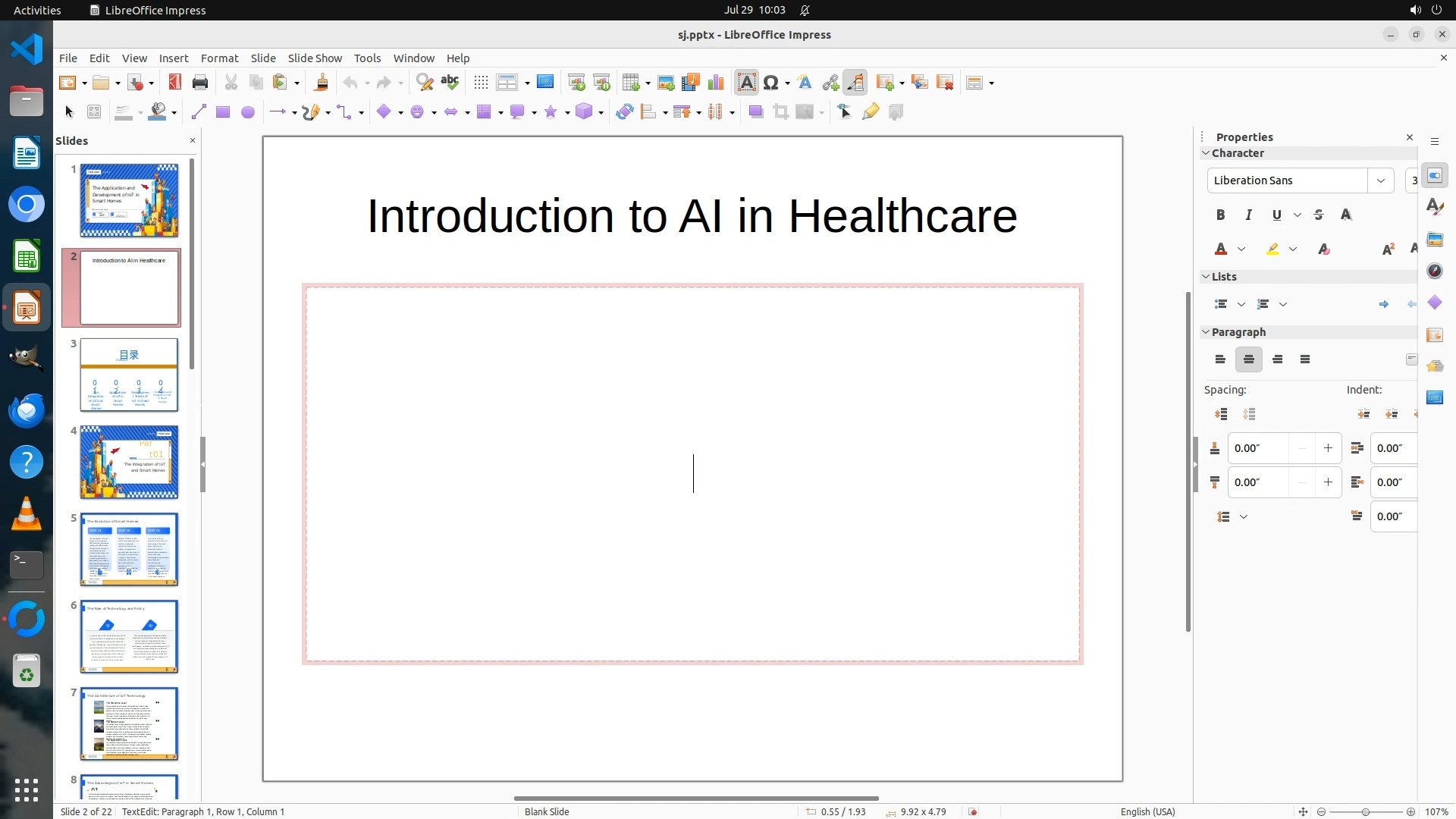Open the Special Character omega icon

tap(770, 83)
